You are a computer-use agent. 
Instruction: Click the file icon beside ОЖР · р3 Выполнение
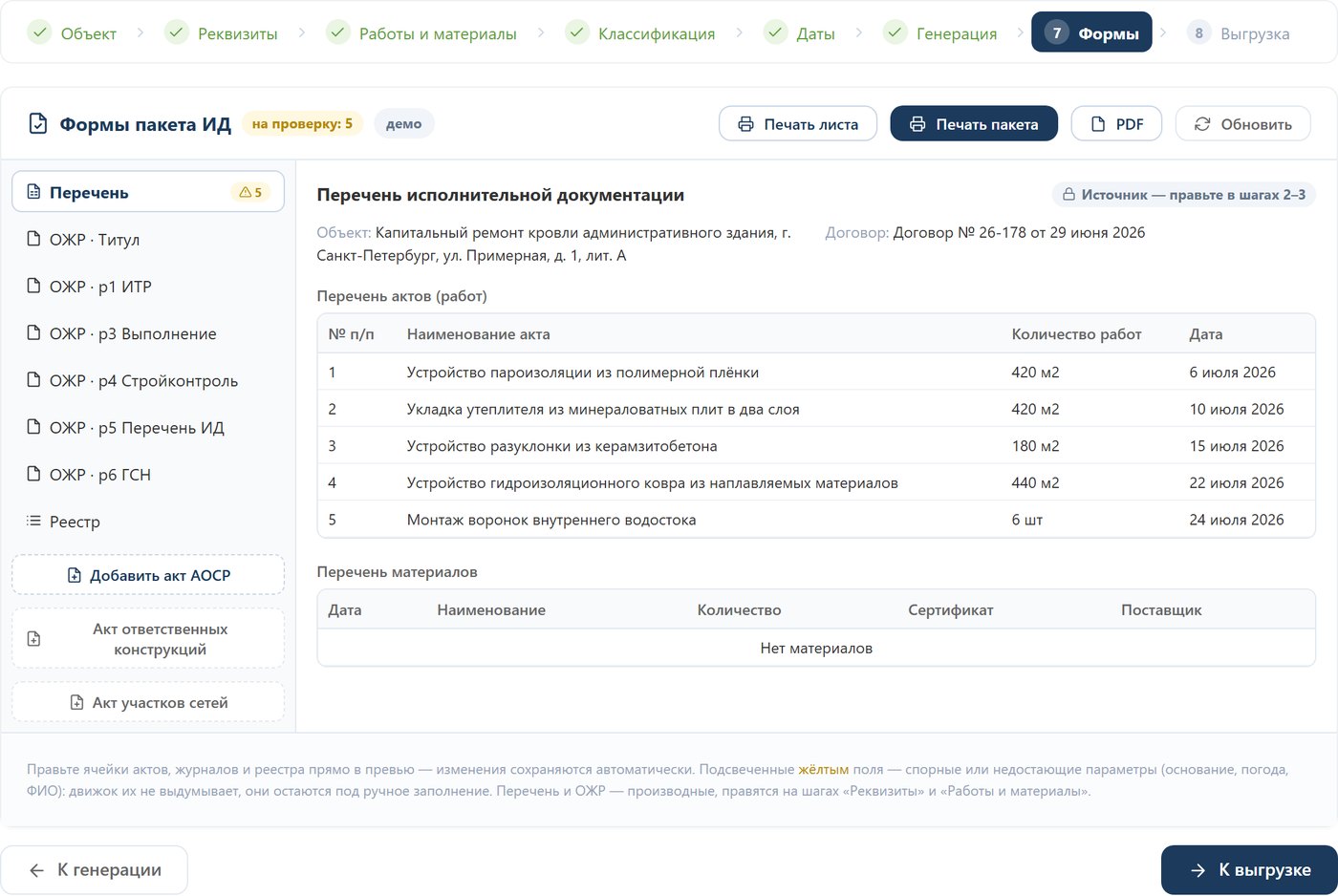click(x=33, y=332)
